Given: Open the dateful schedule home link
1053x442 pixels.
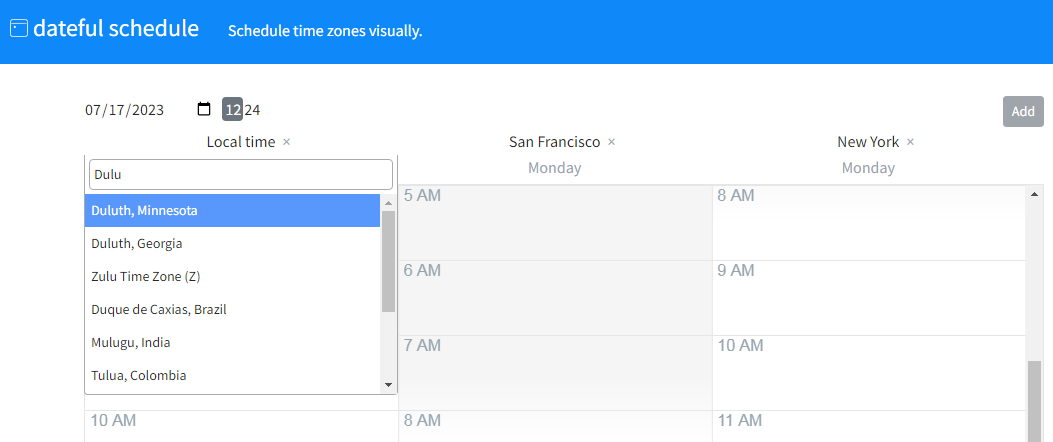Looking at the screenshot, I should click(115, 28).
